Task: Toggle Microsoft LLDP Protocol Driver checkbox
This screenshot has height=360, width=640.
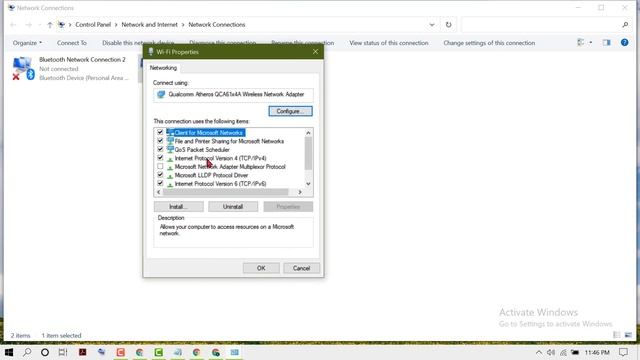Action: [160, 175]
